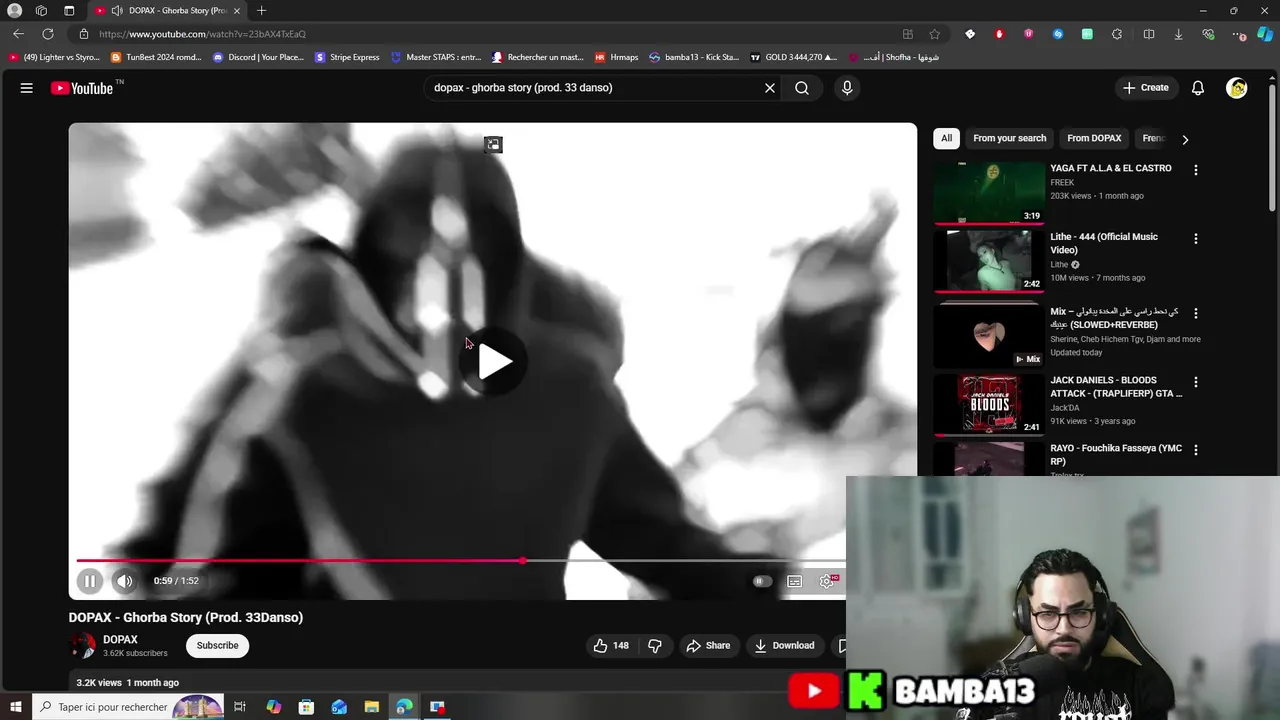Image resolution: width=1280 pixels, height=720 pixels.
Task: Show more filter chips with right arrow
Action: (x=1185, y=139)
